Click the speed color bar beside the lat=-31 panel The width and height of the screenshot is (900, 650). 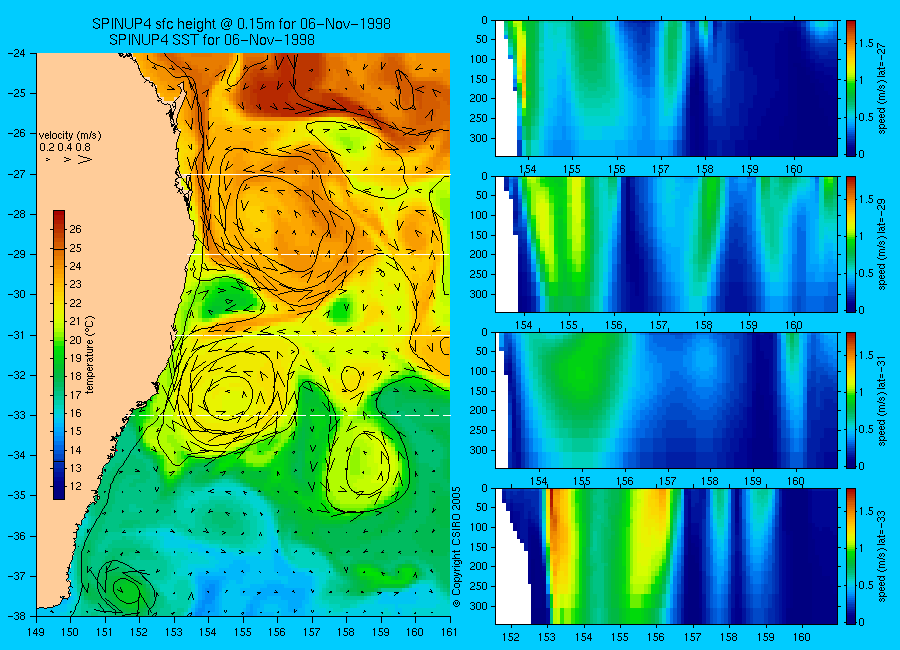(x=850, y=400)
